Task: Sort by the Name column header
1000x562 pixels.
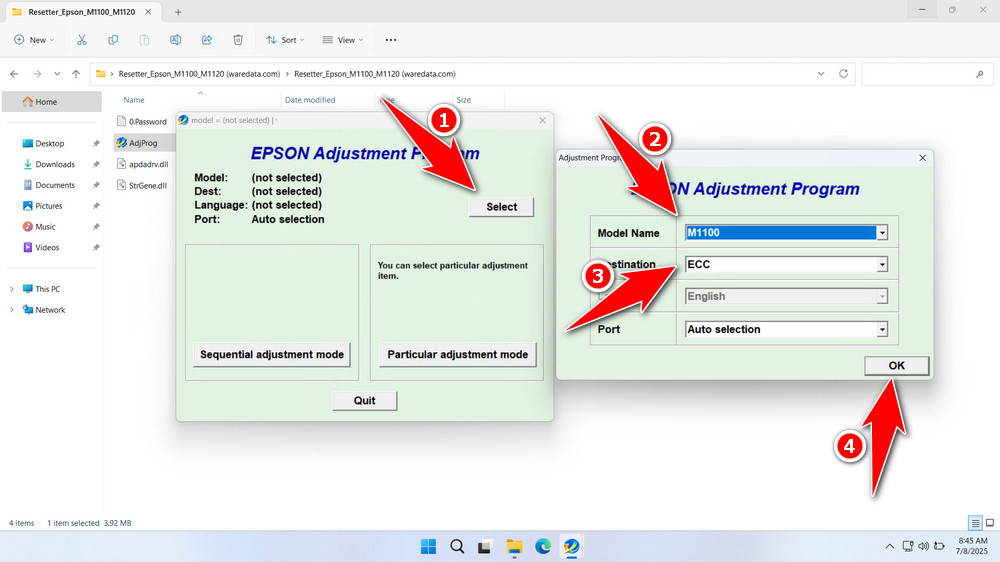Action: point(134,100)
